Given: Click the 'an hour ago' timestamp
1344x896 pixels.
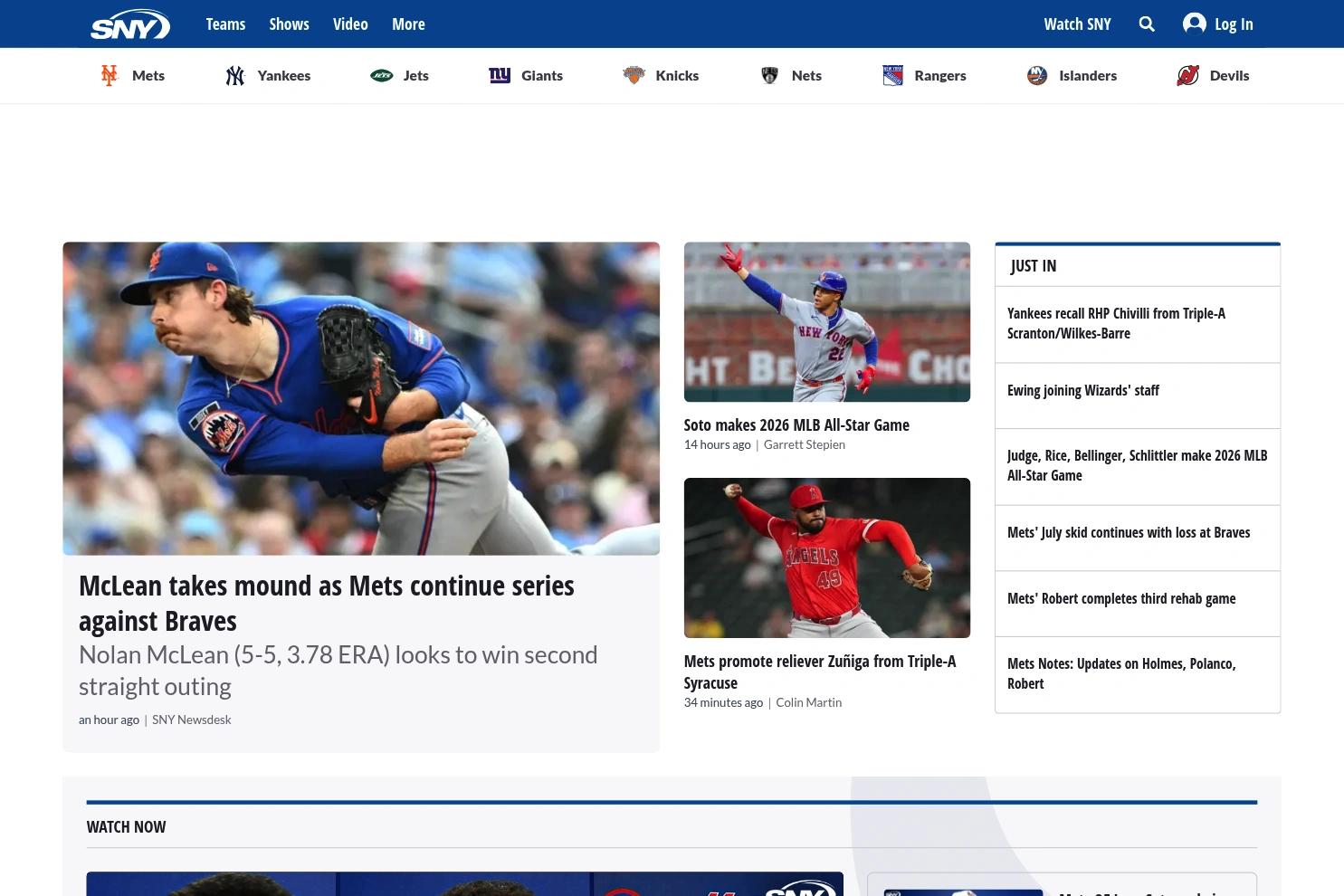Looking at the screenshot, I should pyautogui.click(x=109, y=720).
